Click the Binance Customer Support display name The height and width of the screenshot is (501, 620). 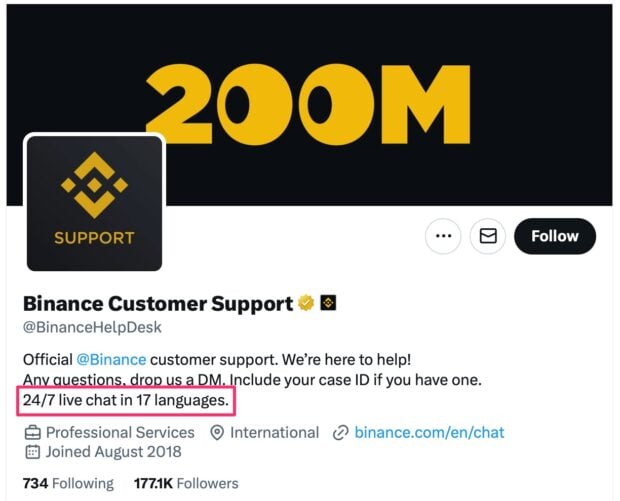click(158, 303)
